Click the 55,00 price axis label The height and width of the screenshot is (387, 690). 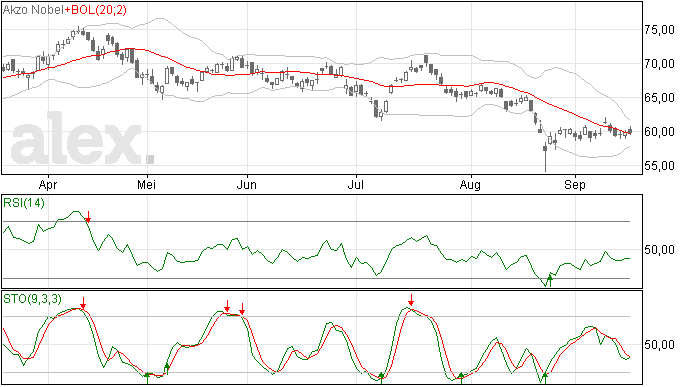[x=659, y=166]
